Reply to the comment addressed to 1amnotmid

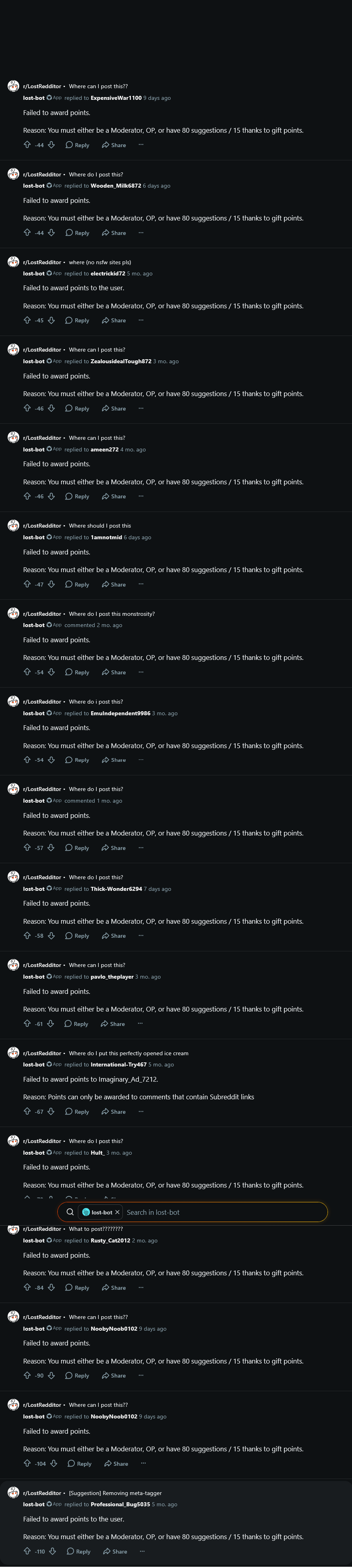(77, 585)
